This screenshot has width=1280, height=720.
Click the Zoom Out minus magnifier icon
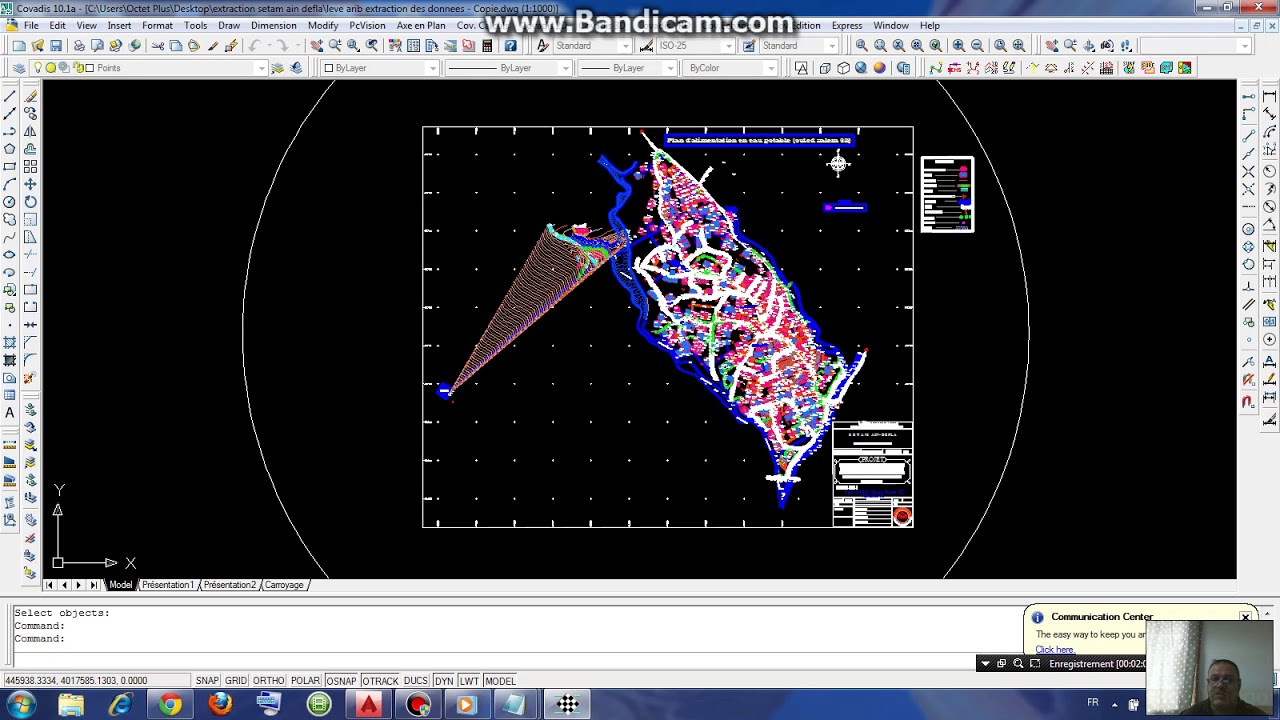(x=977, y=46)
